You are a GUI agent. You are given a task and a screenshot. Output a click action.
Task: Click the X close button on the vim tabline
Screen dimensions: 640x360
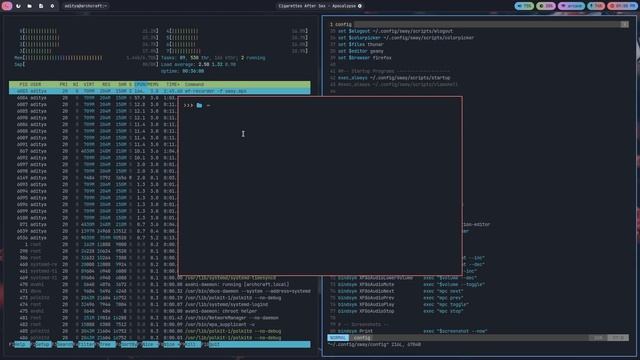(624, 24)
